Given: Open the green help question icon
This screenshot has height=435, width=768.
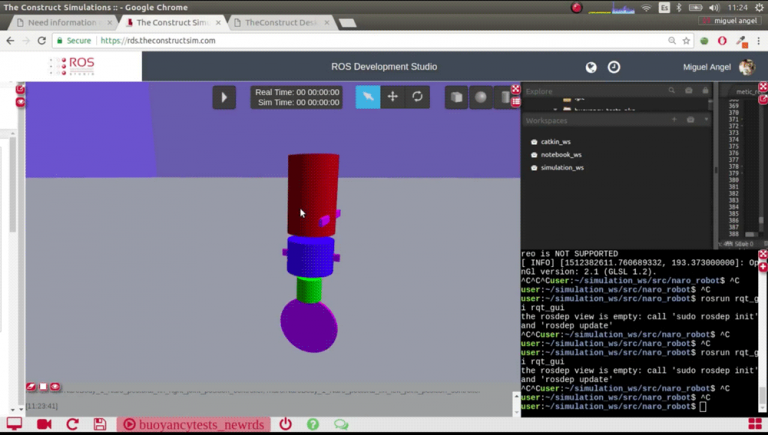Looking at the screenshot, I should point(313,424).
